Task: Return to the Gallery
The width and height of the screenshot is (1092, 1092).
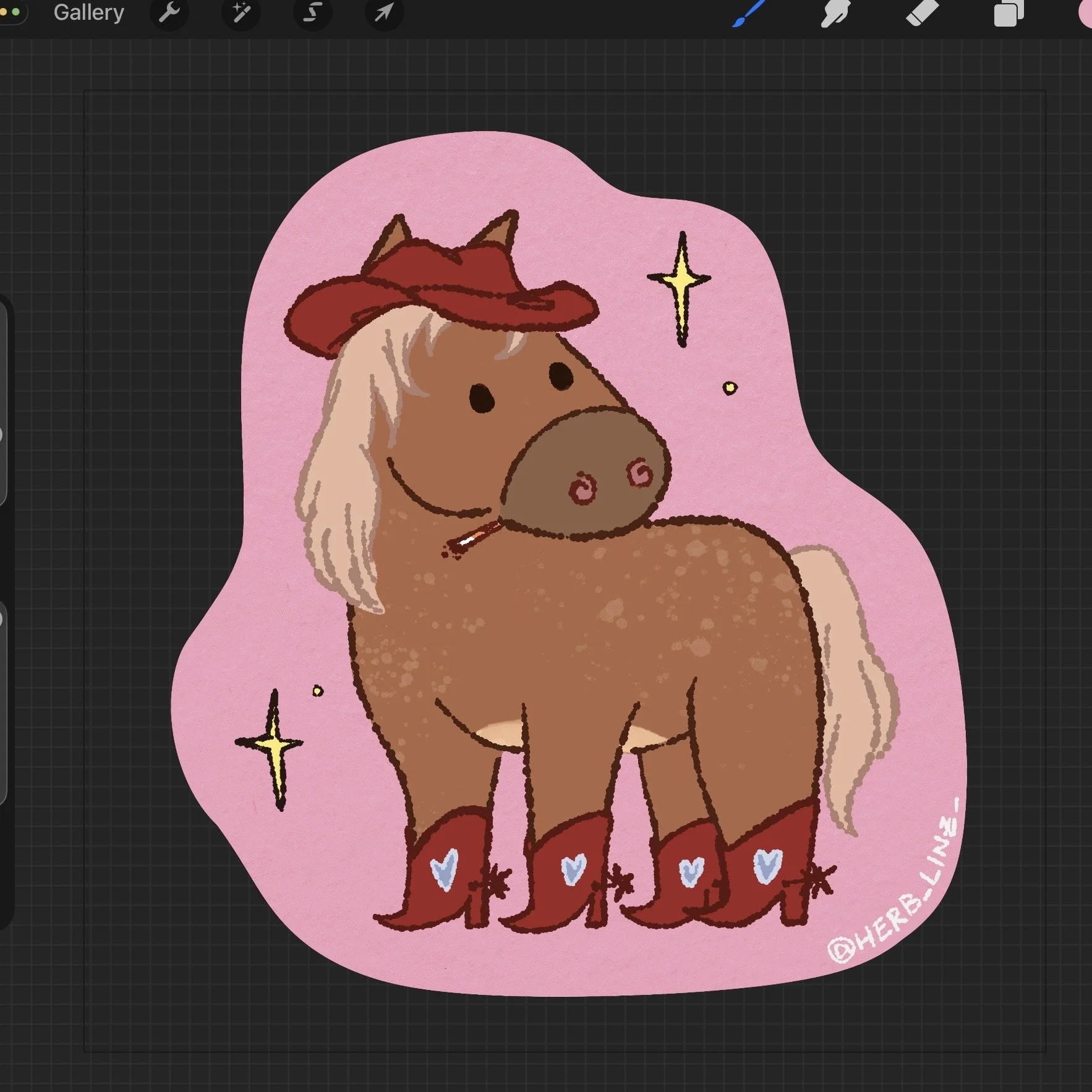Action: click(x=88, y=12)
